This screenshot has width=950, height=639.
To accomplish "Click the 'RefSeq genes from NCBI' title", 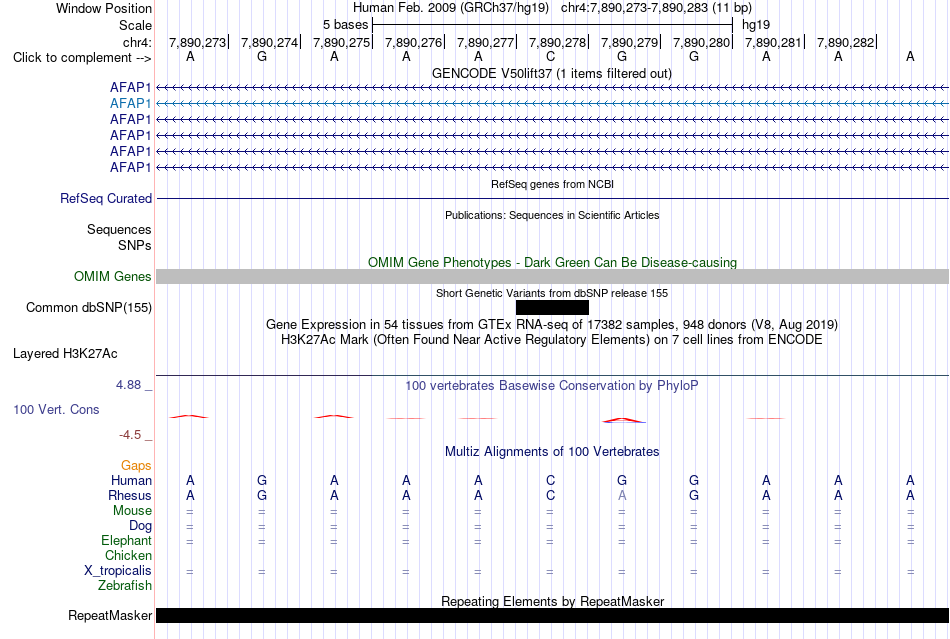I will click(552, 184).
